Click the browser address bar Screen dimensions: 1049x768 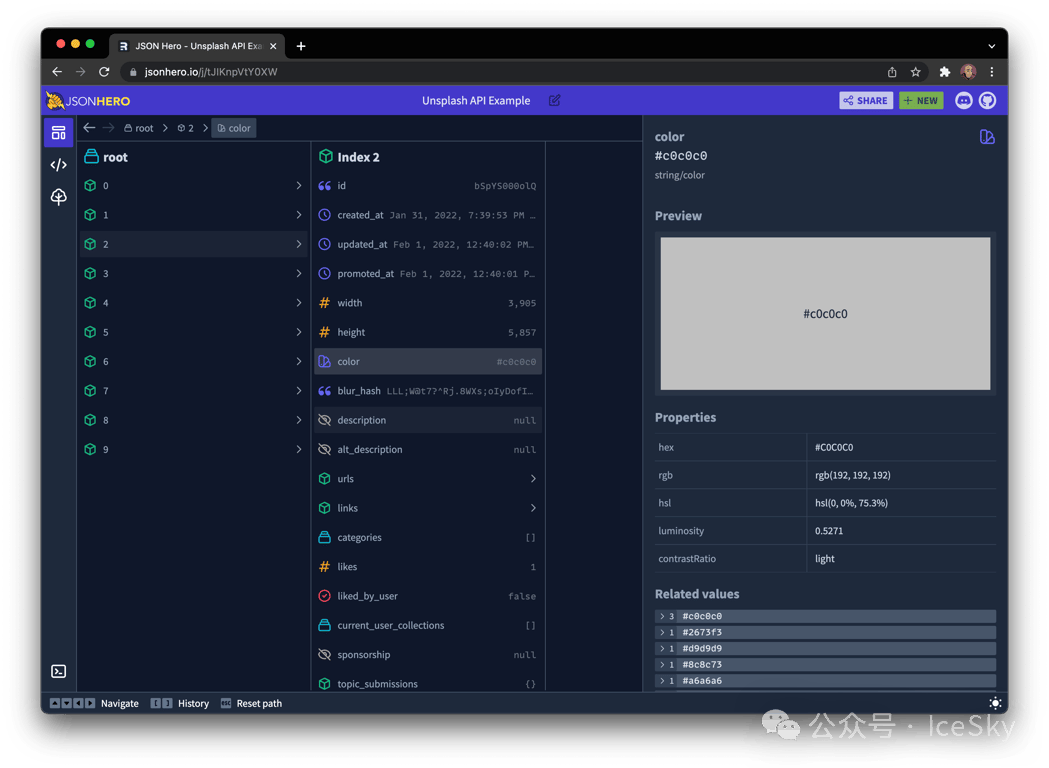tap(500, 72)
